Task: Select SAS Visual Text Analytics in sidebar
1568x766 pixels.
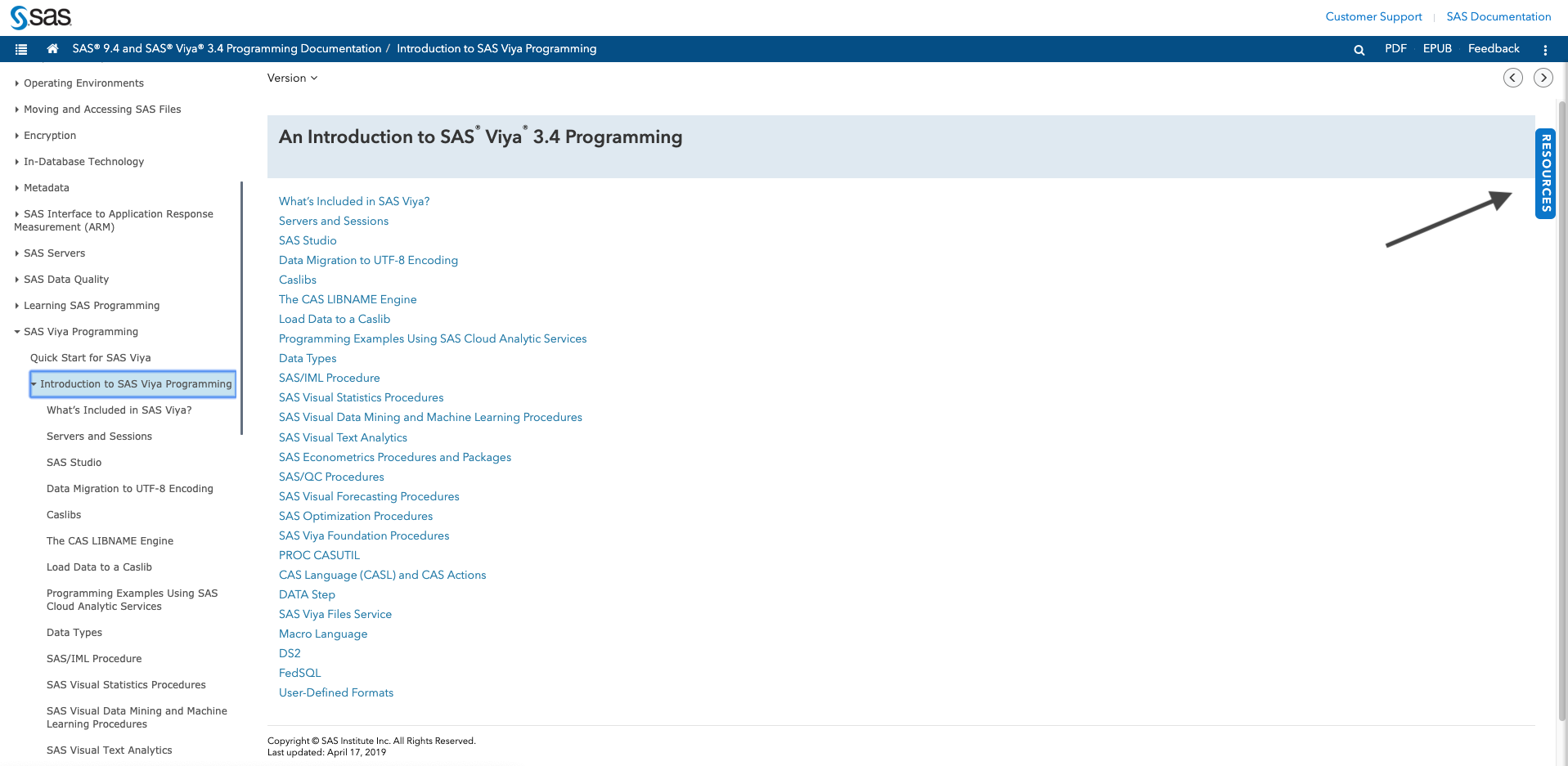Action: point(110,750)
